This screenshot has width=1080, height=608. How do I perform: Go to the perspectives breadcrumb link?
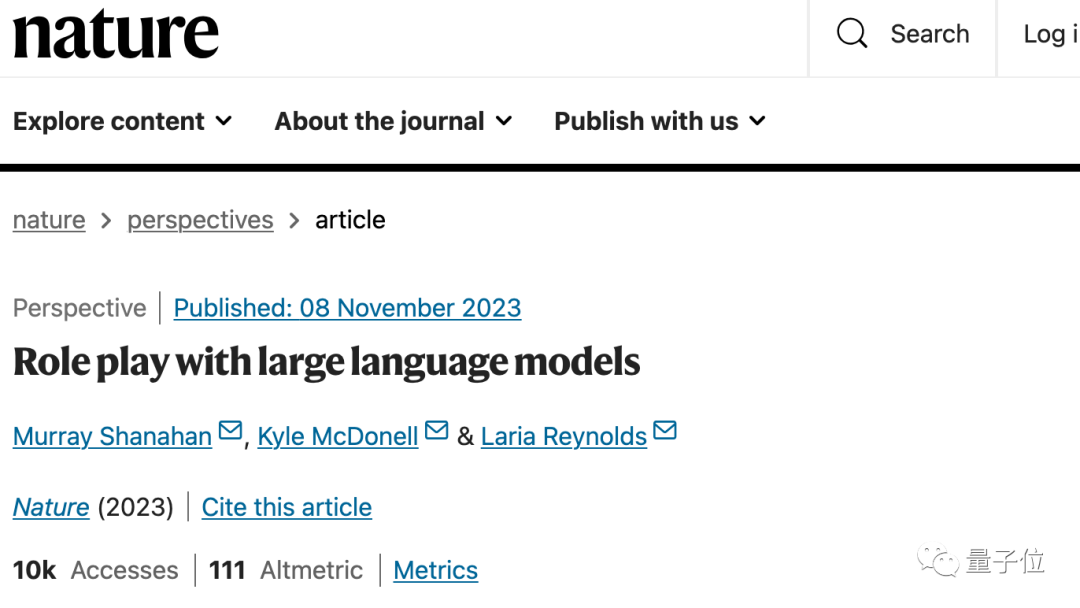(x=200, y=220)
